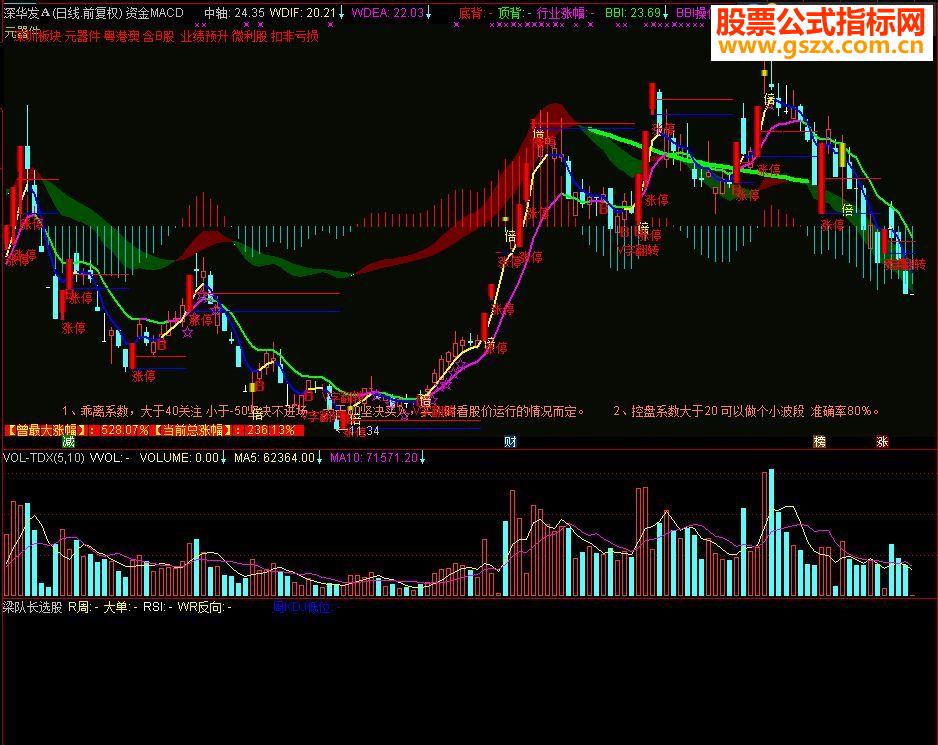Click the '财' financial event marker
Viewport: 938px width, 745px height.
pyautogui.click(x=510, y=442)
